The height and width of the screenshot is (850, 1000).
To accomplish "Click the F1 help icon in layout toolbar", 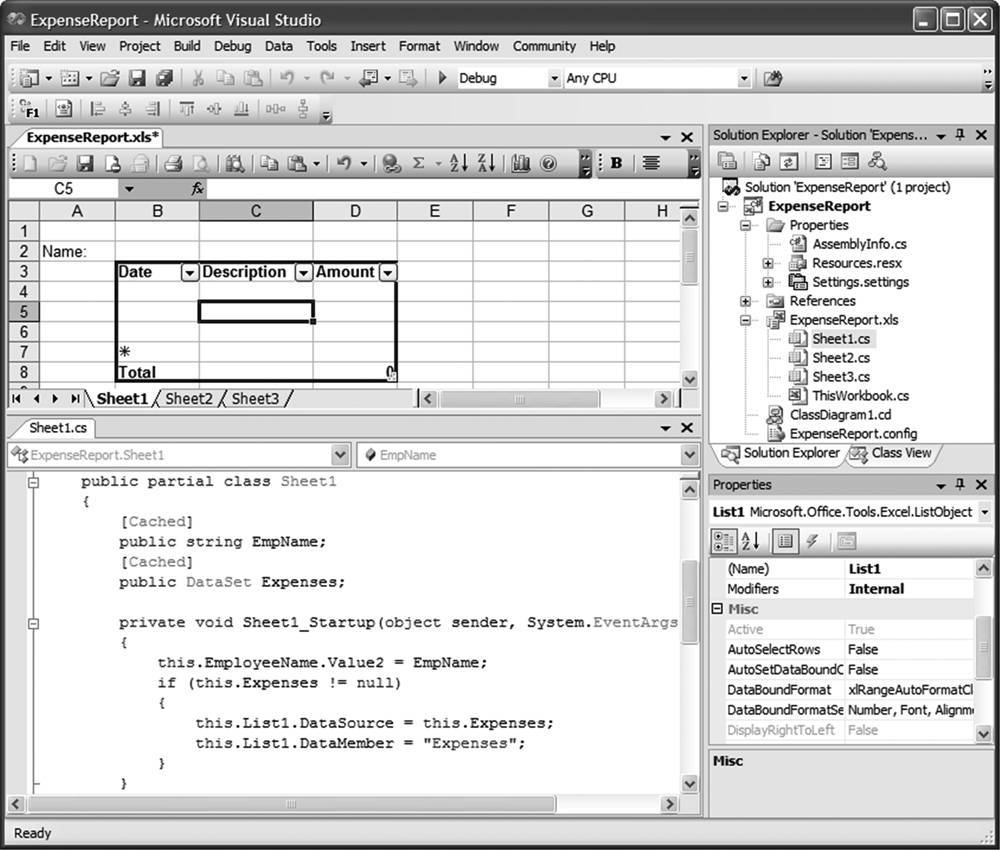I will [29, 108].
